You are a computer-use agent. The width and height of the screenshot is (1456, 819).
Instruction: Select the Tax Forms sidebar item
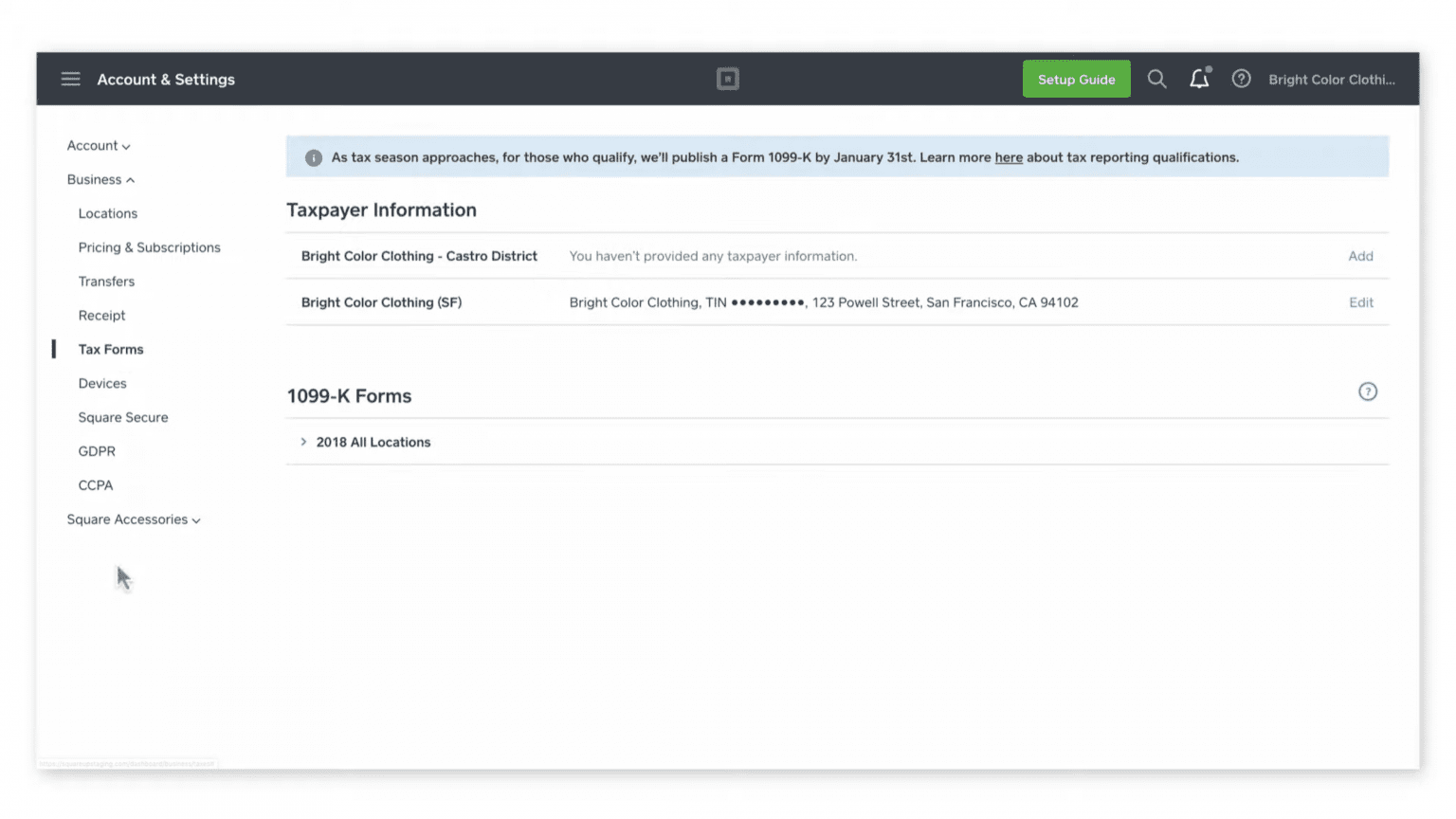click(x=111, y=349)
